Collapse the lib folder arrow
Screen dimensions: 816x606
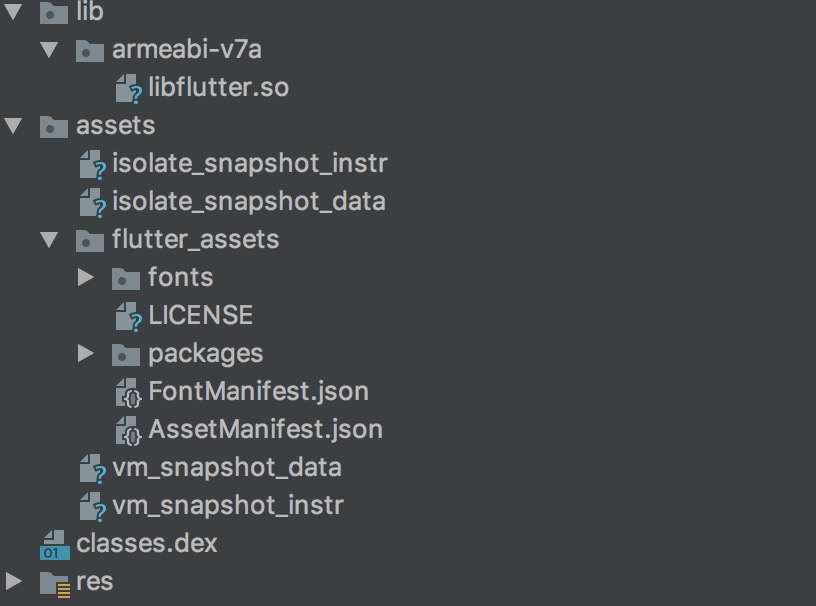pos(13,12)
